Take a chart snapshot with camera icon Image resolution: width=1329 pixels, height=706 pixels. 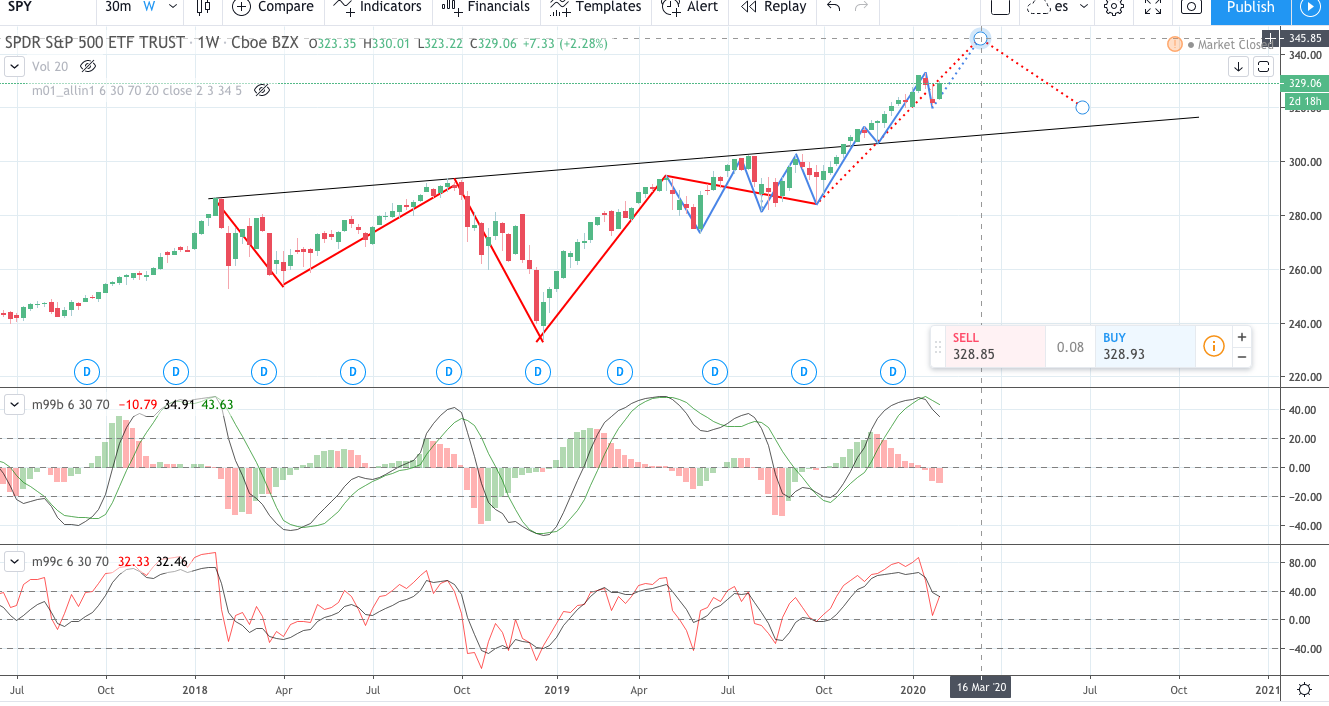[1190, 7]
